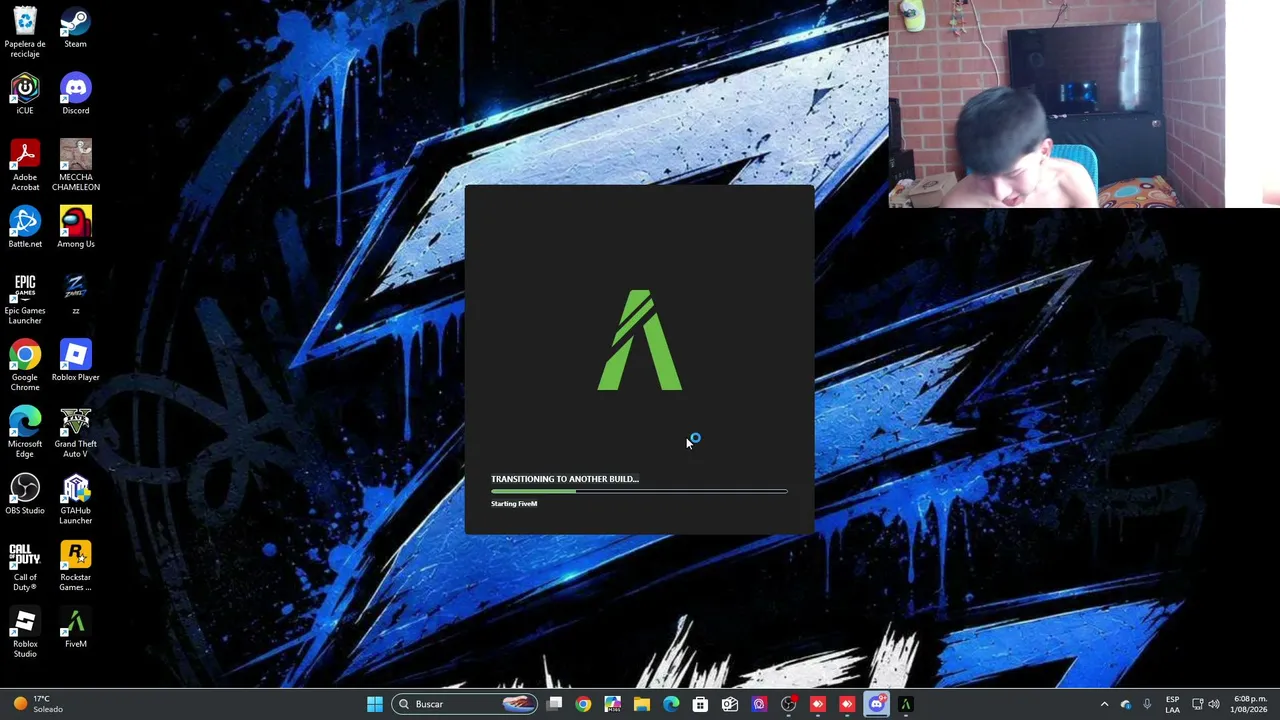Select the MECCHA CHAMELEON desktop icon
1280x720 pixels.
click(x=75, y=166)
